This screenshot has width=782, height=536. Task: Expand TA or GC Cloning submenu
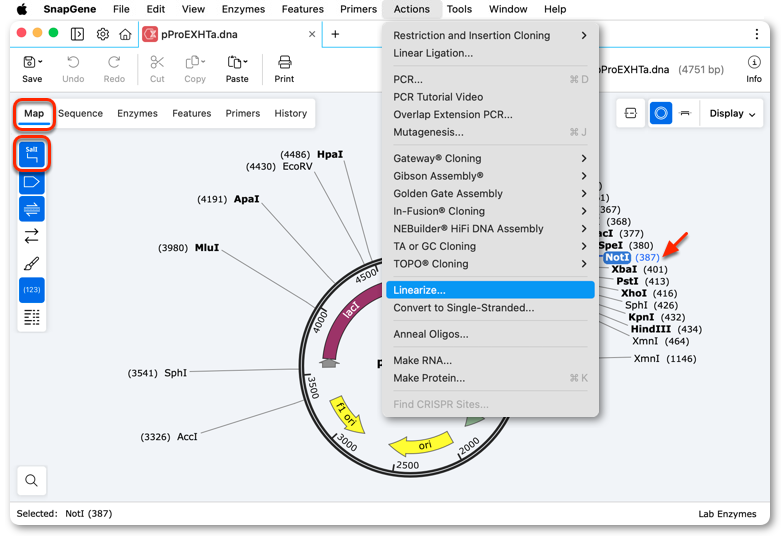pos(490,246)
